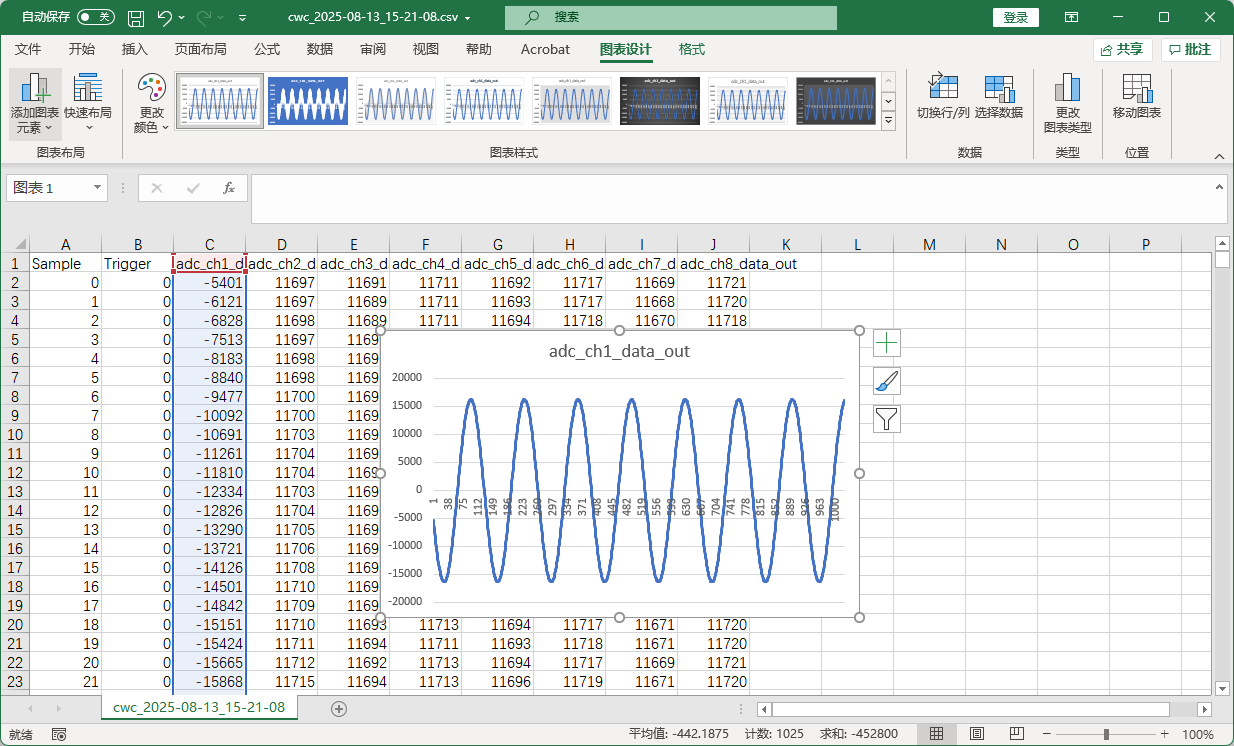Screen dimensions: 1234x746
Task: Select the blue-background chart style thumbnail
Action: (308, 101)
